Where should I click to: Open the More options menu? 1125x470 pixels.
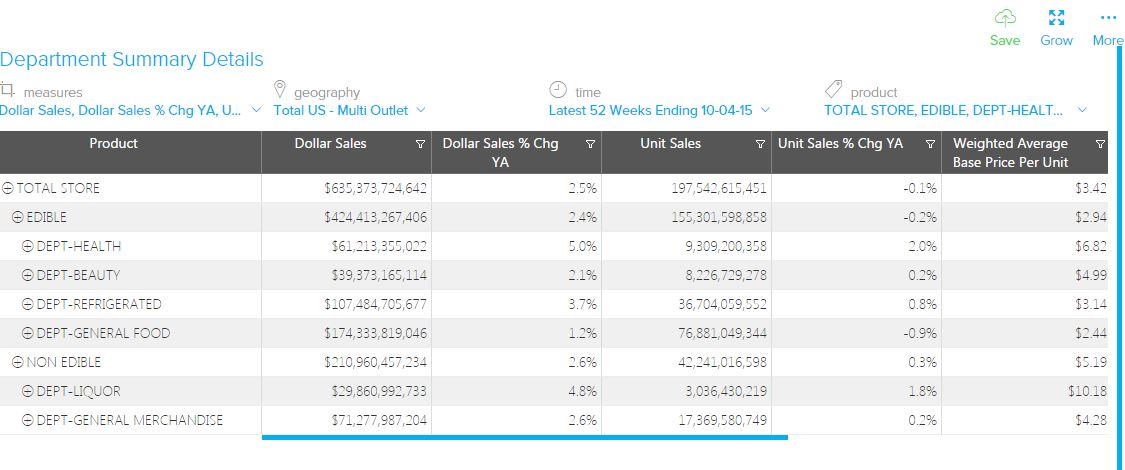point(1107,18)
